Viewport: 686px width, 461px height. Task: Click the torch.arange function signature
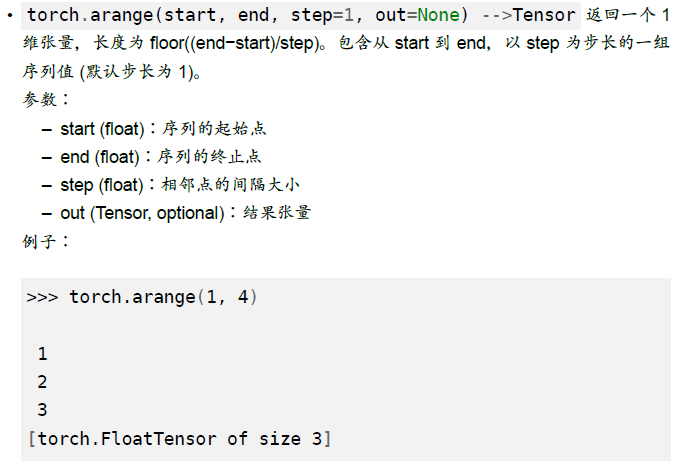click(x=247, y=15)
